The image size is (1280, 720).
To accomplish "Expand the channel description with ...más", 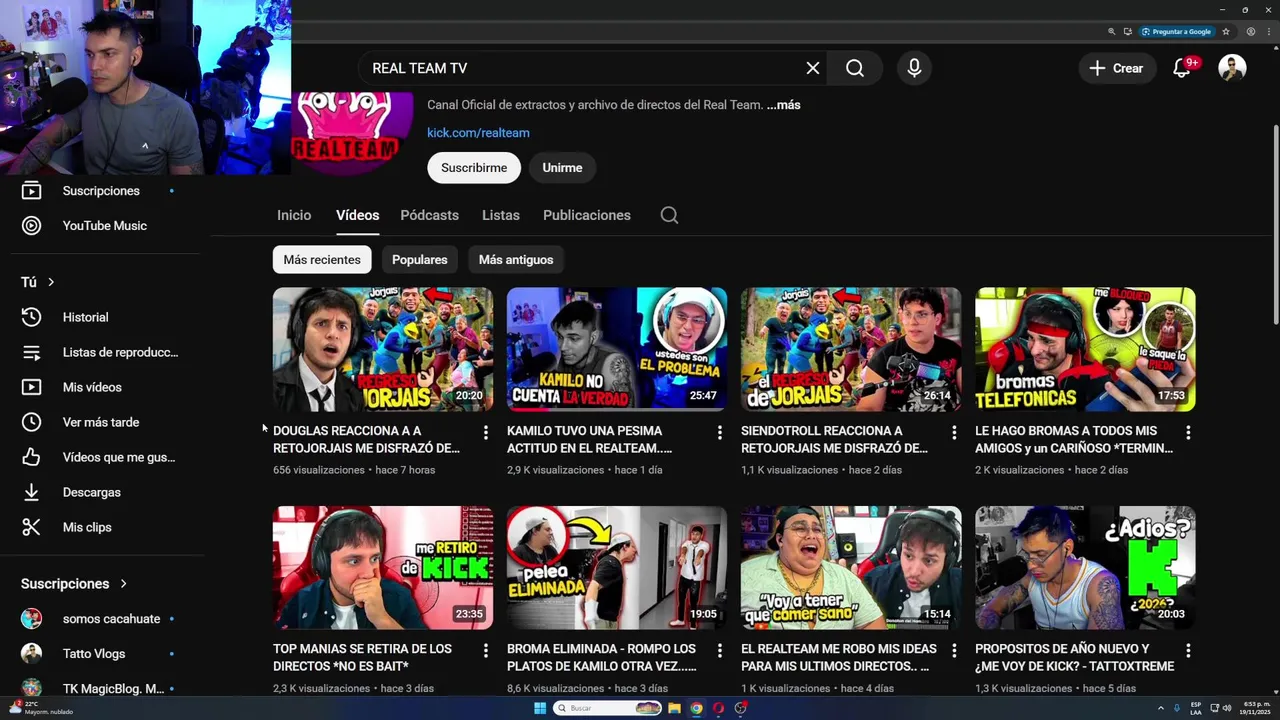I will [783, 105].
